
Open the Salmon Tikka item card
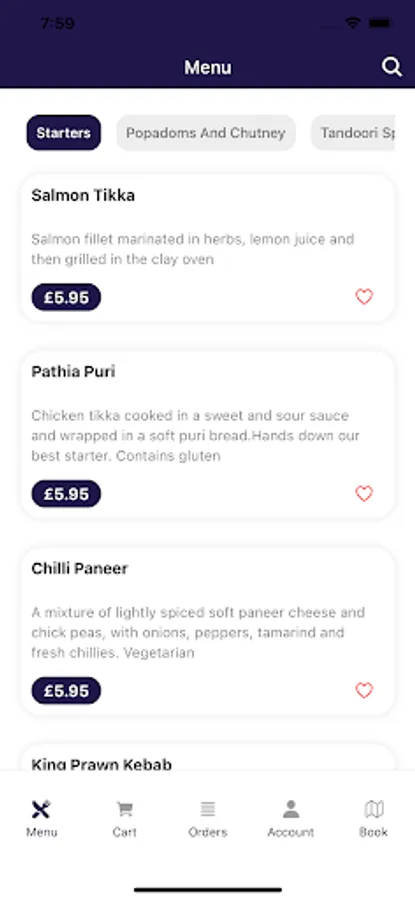(x=208, y=248)
